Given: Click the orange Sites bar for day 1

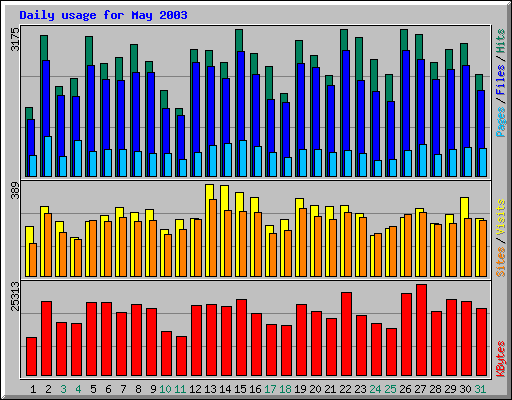Looking at the screenshot, I should [33, 260].
